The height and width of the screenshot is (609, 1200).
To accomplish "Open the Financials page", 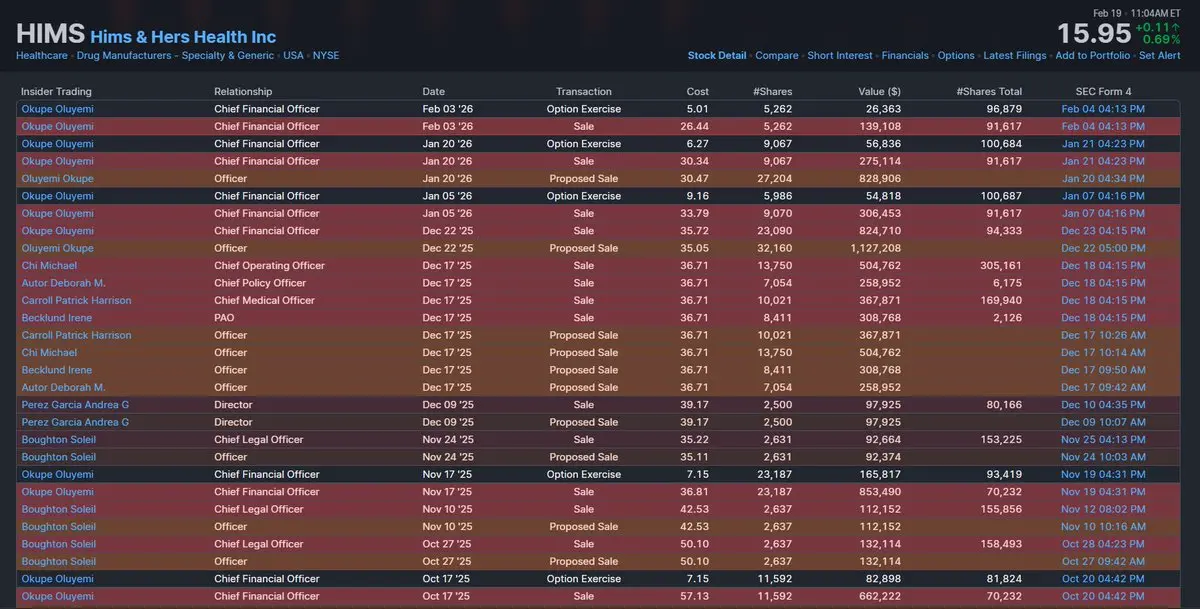I will tap(905, 56).
